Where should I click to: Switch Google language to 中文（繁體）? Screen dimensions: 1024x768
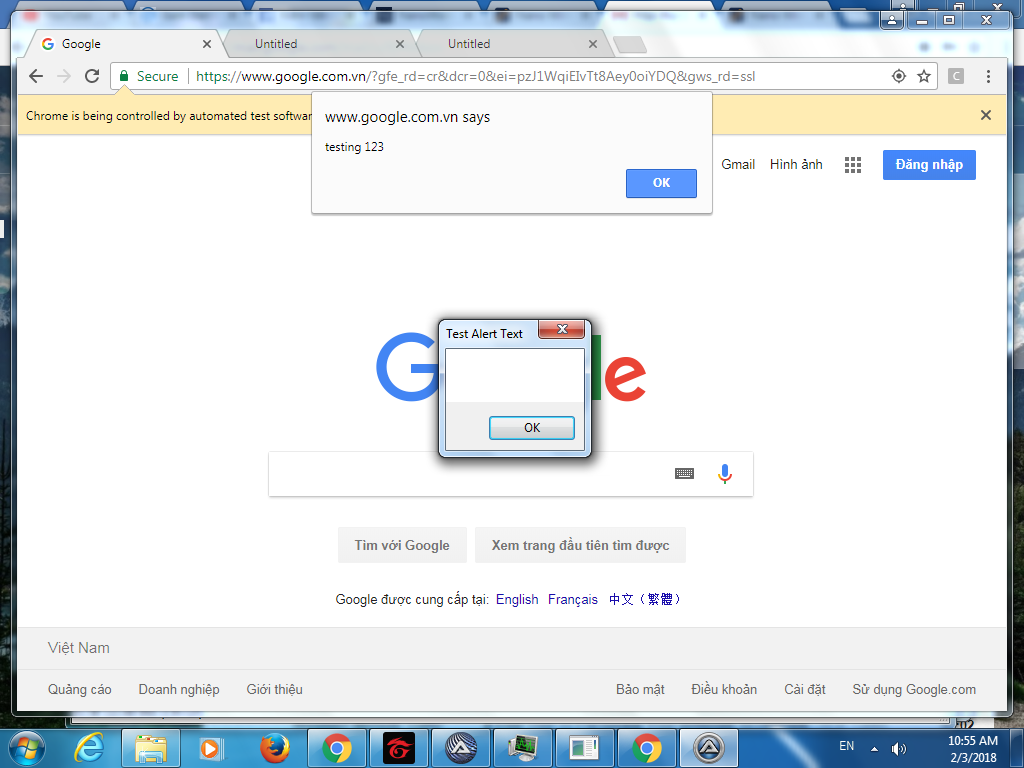click(645, 600)
